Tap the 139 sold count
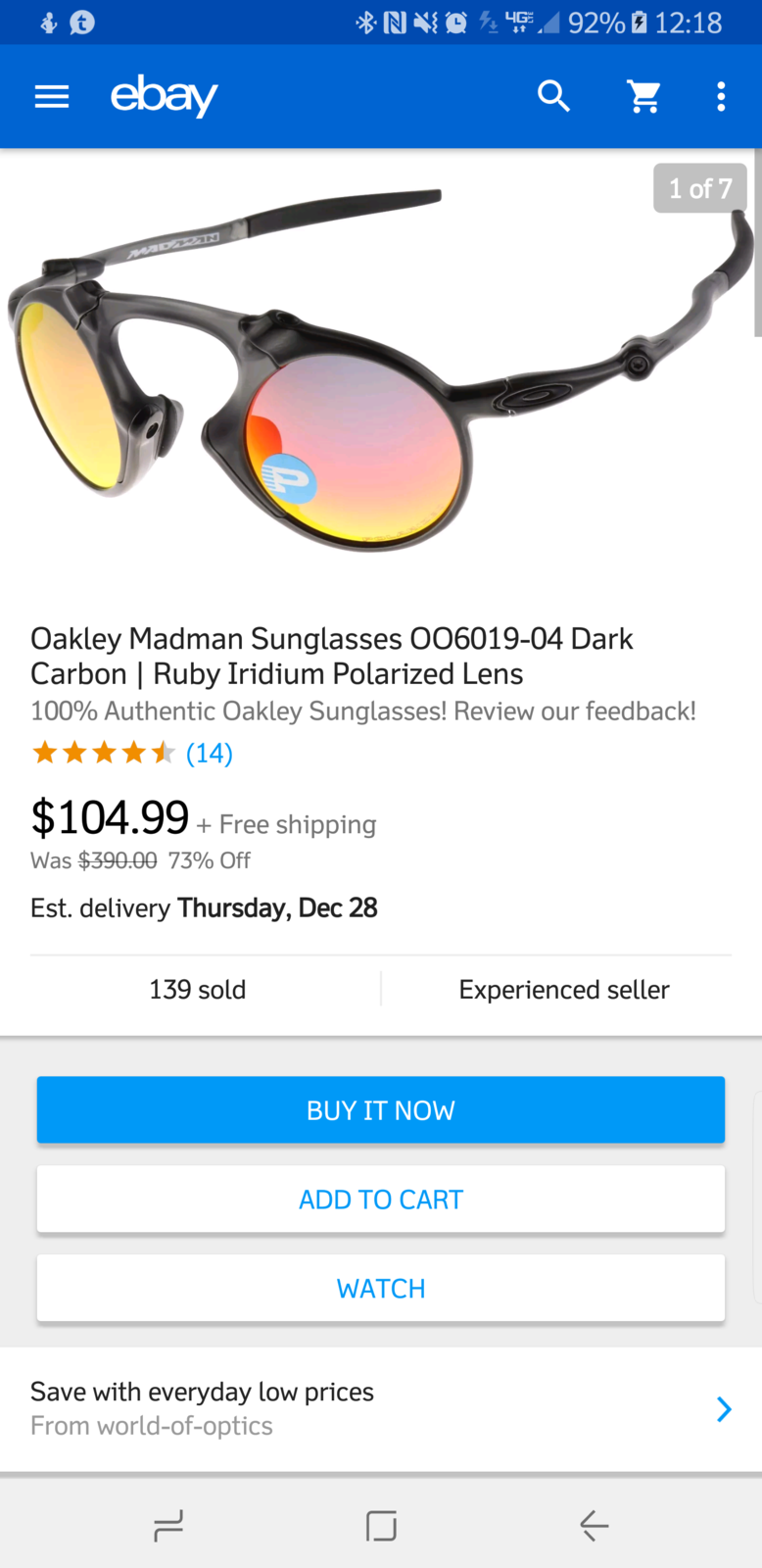The height and width of the screenshot is (1568, 762). 197,990
